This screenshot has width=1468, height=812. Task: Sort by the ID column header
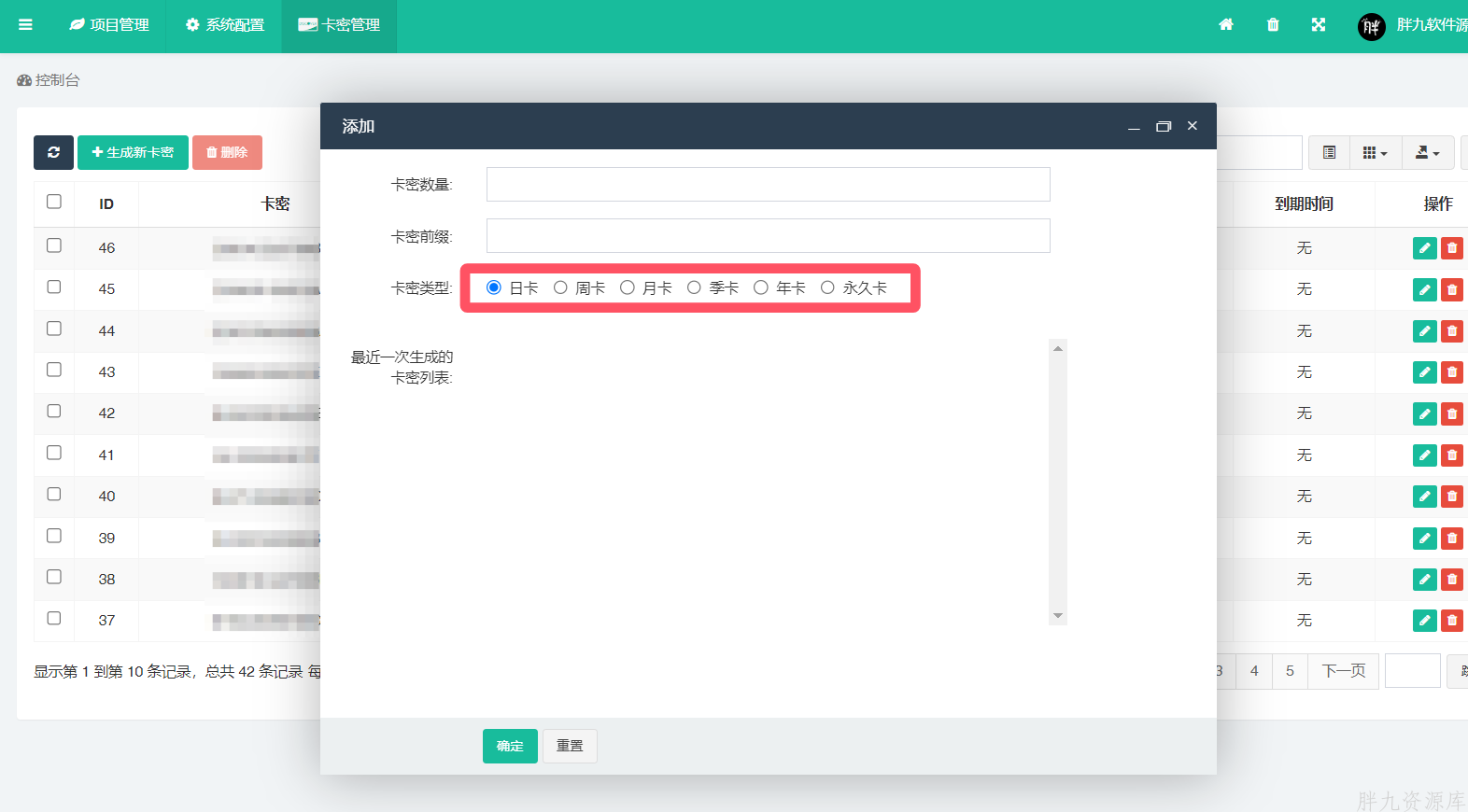click(x=106, y=203)
